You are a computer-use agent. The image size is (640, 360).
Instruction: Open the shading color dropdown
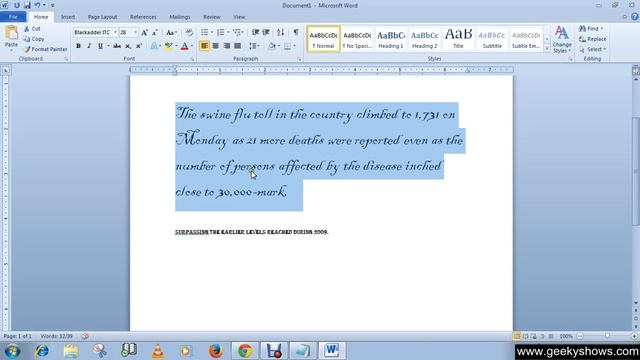279,46
